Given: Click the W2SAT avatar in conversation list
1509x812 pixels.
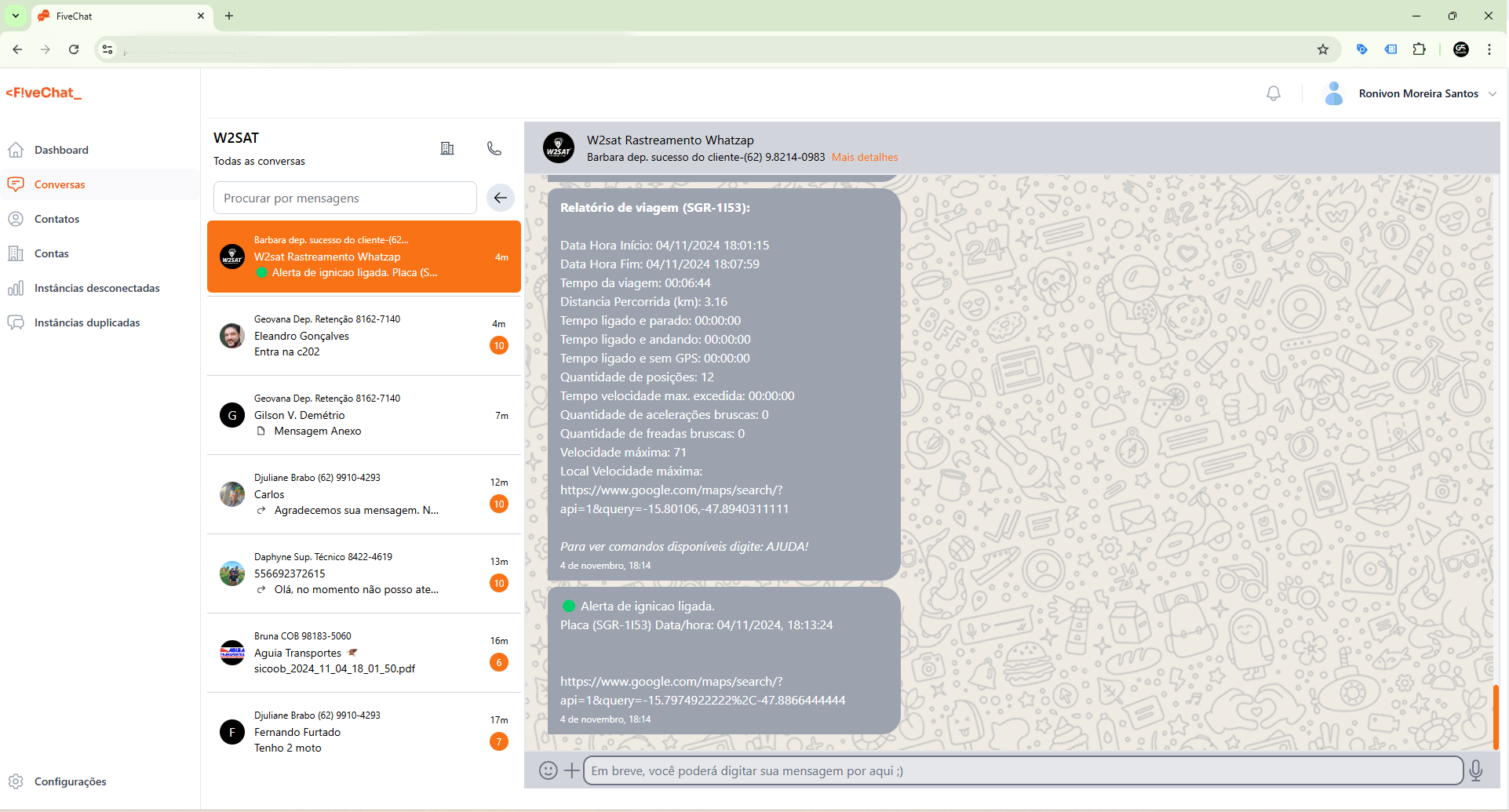Looking at the screenshot, I should point(232,257).
